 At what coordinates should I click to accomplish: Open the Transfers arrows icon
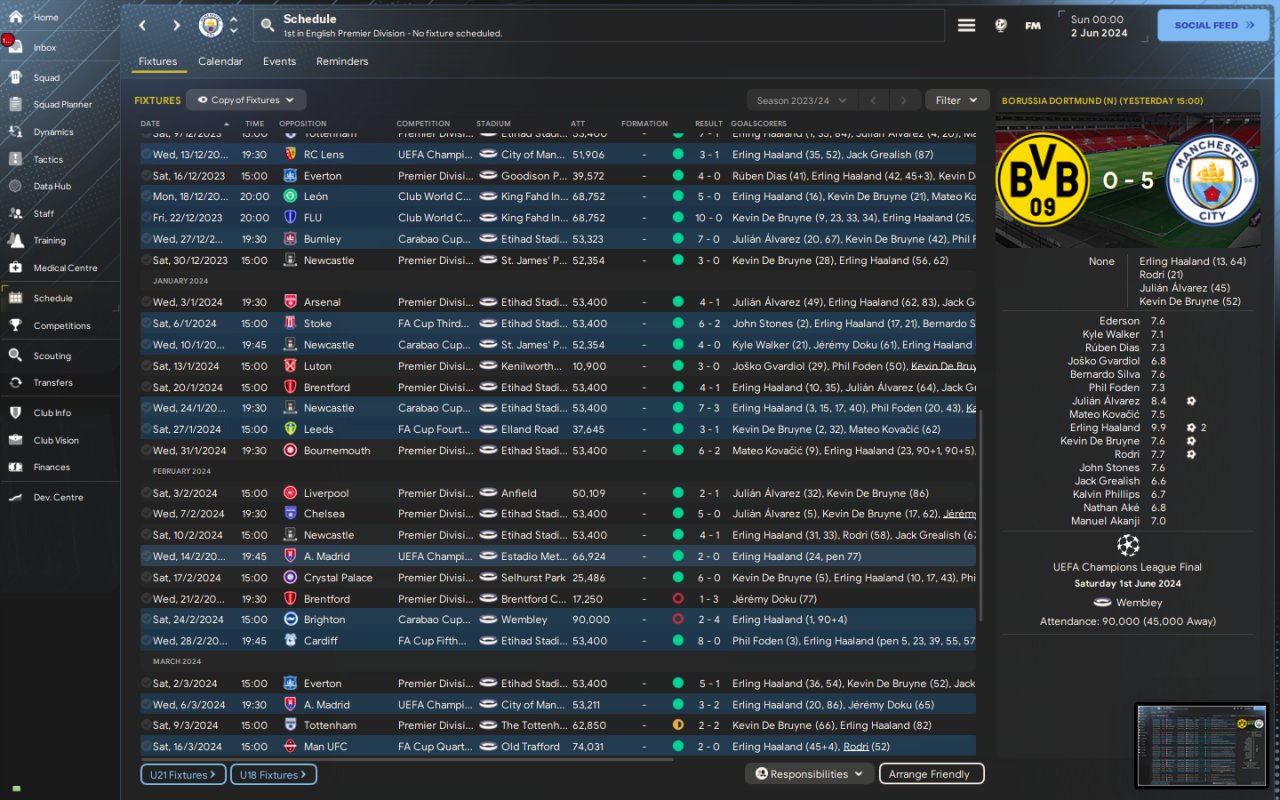tap(15, 382)
